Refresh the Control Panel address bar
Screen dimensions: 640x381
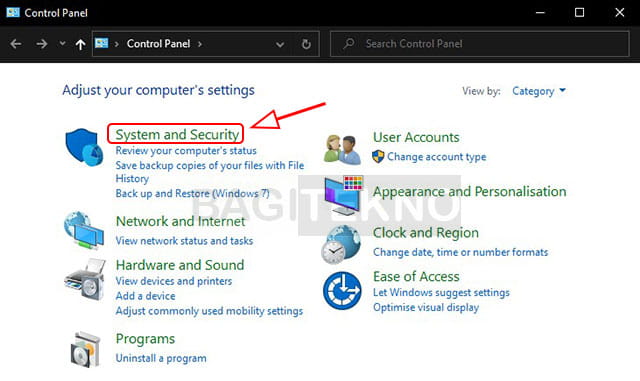tap(306, 44)
